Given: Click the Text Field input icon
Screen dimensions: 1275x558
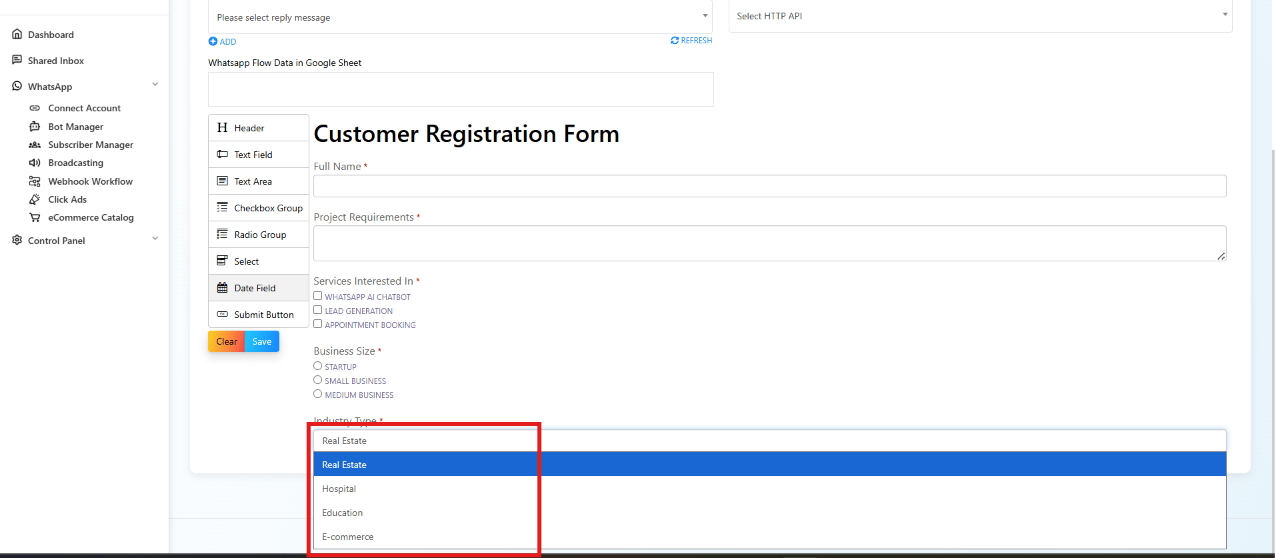Looking at the screenshot, I should (x=223, y=155).
